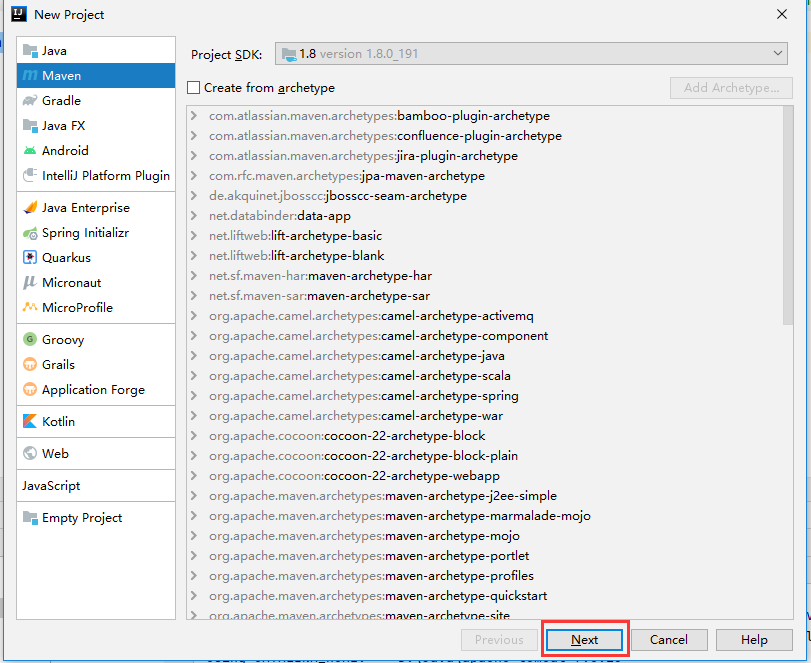811x663 pixels.
Task: Click the Java Enterprise icon
Action: tap(30, 207)
